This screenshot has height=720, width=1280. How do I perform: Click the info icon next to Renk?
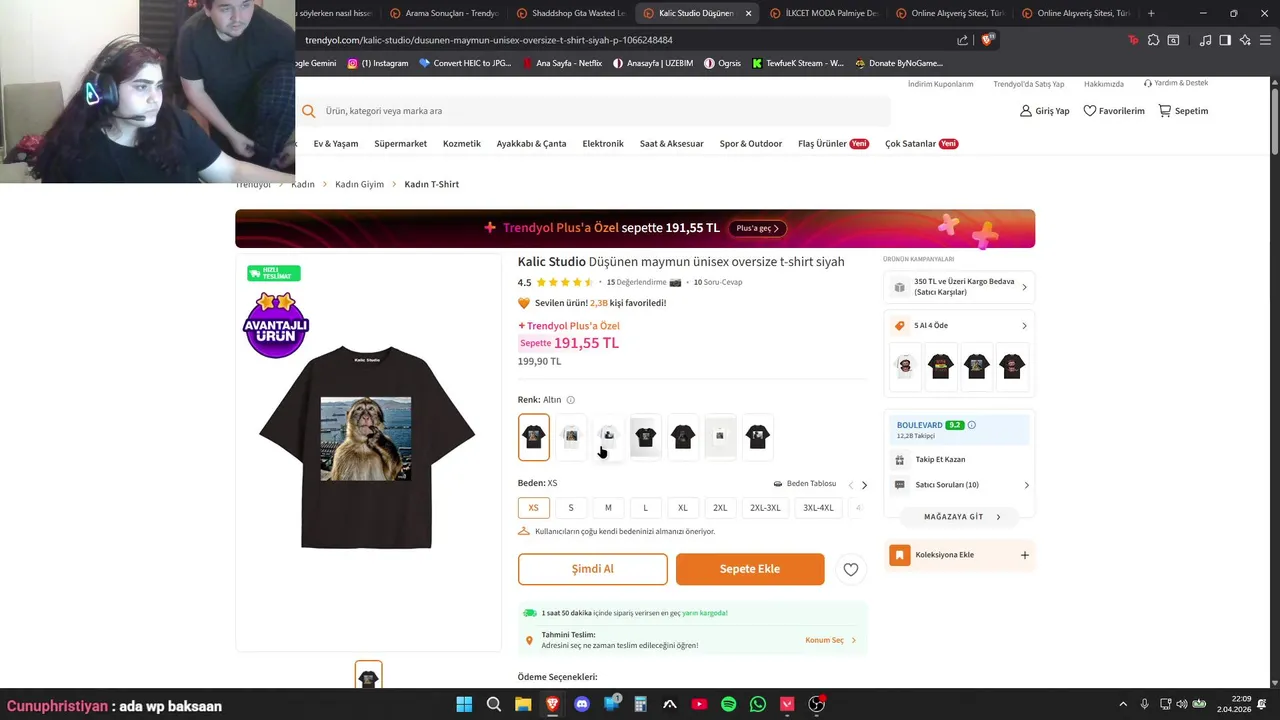click(571, 400)
